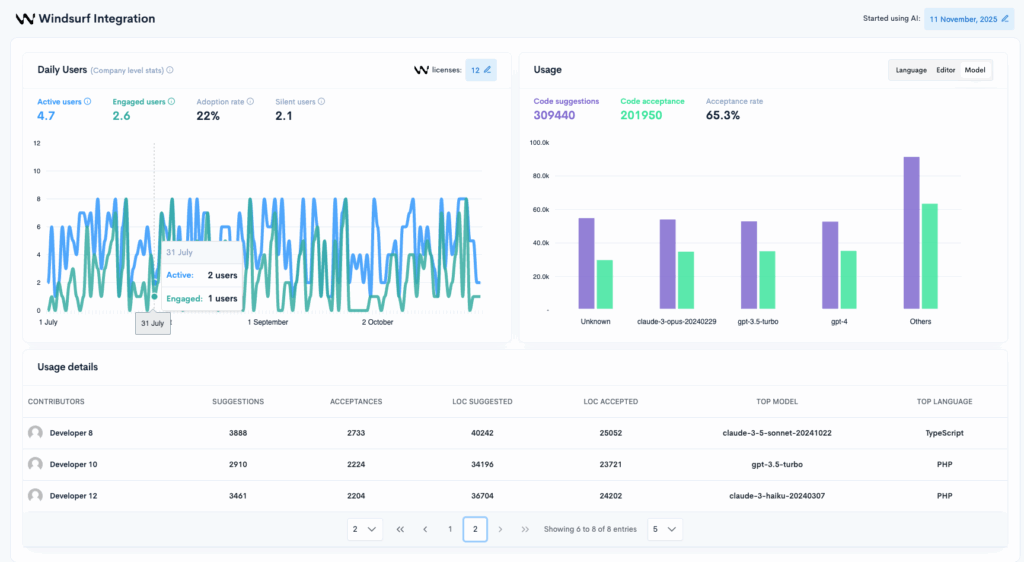The height and width of the screenshot is (562, 1024).
Task: Select the Model view in Usage
Action: (x=975, y=70)
